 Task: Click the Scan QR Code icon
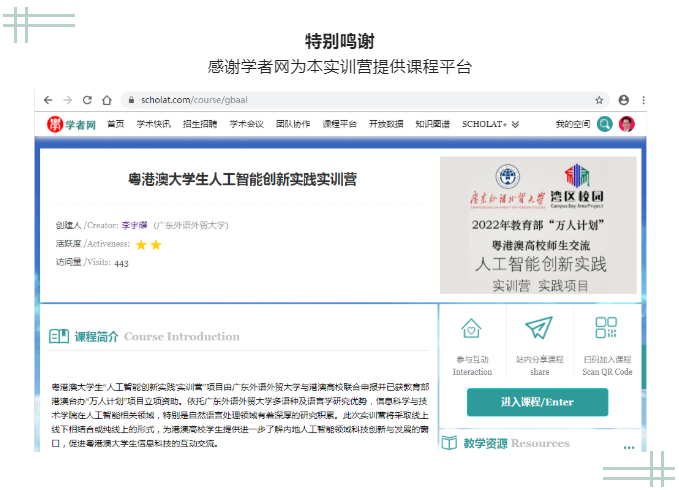(607, 329)
